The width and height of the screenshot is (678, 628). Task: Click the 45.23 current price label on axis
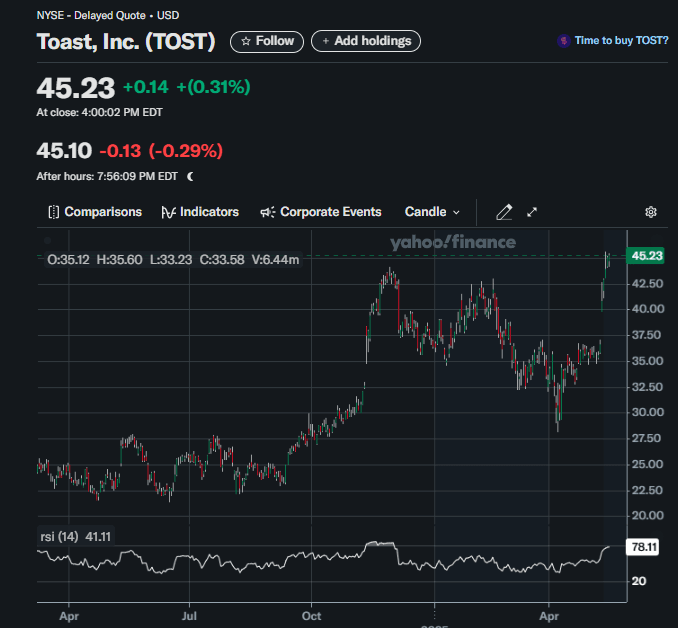click(x=645, y=256)
